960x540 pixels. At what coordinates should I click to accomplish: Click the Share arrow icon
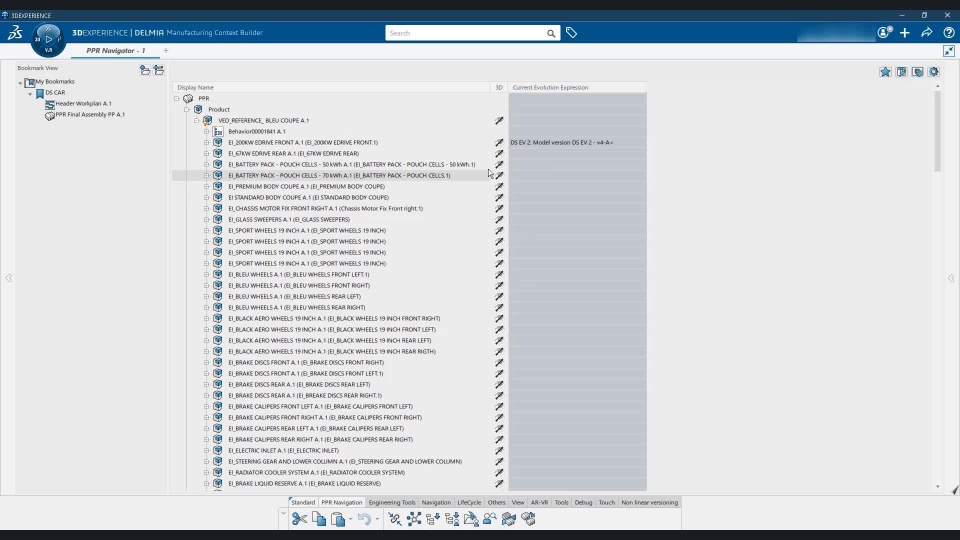[927, 32]
